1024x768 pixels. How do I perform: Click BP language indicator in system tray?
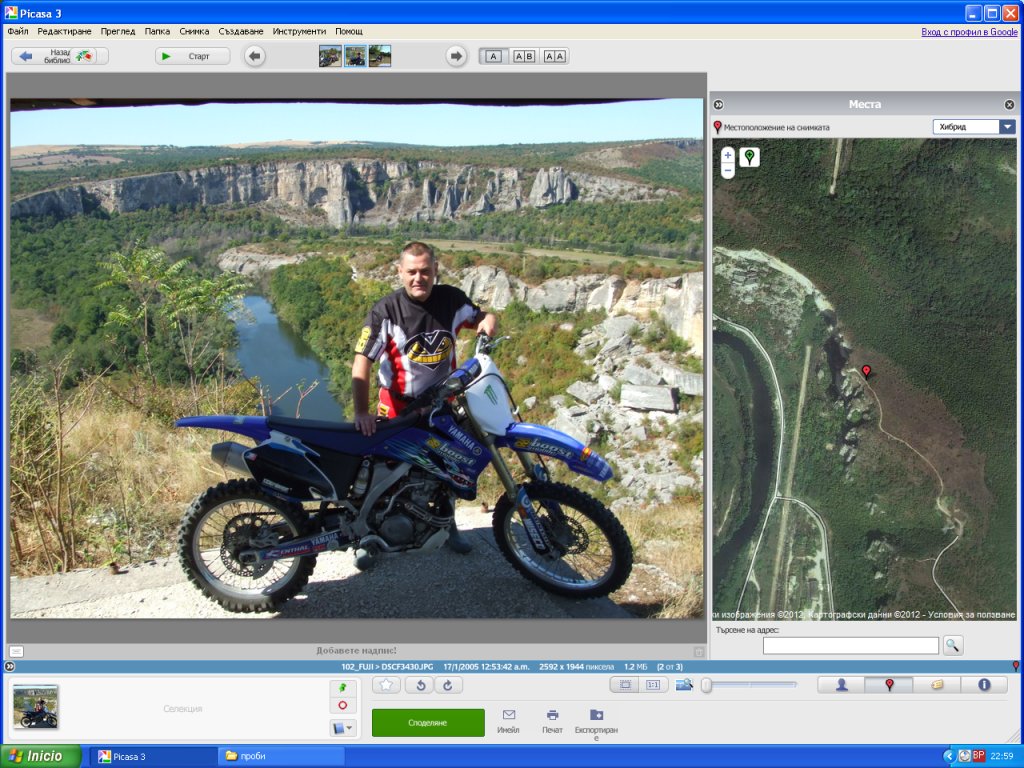click(x=978, y=756)
